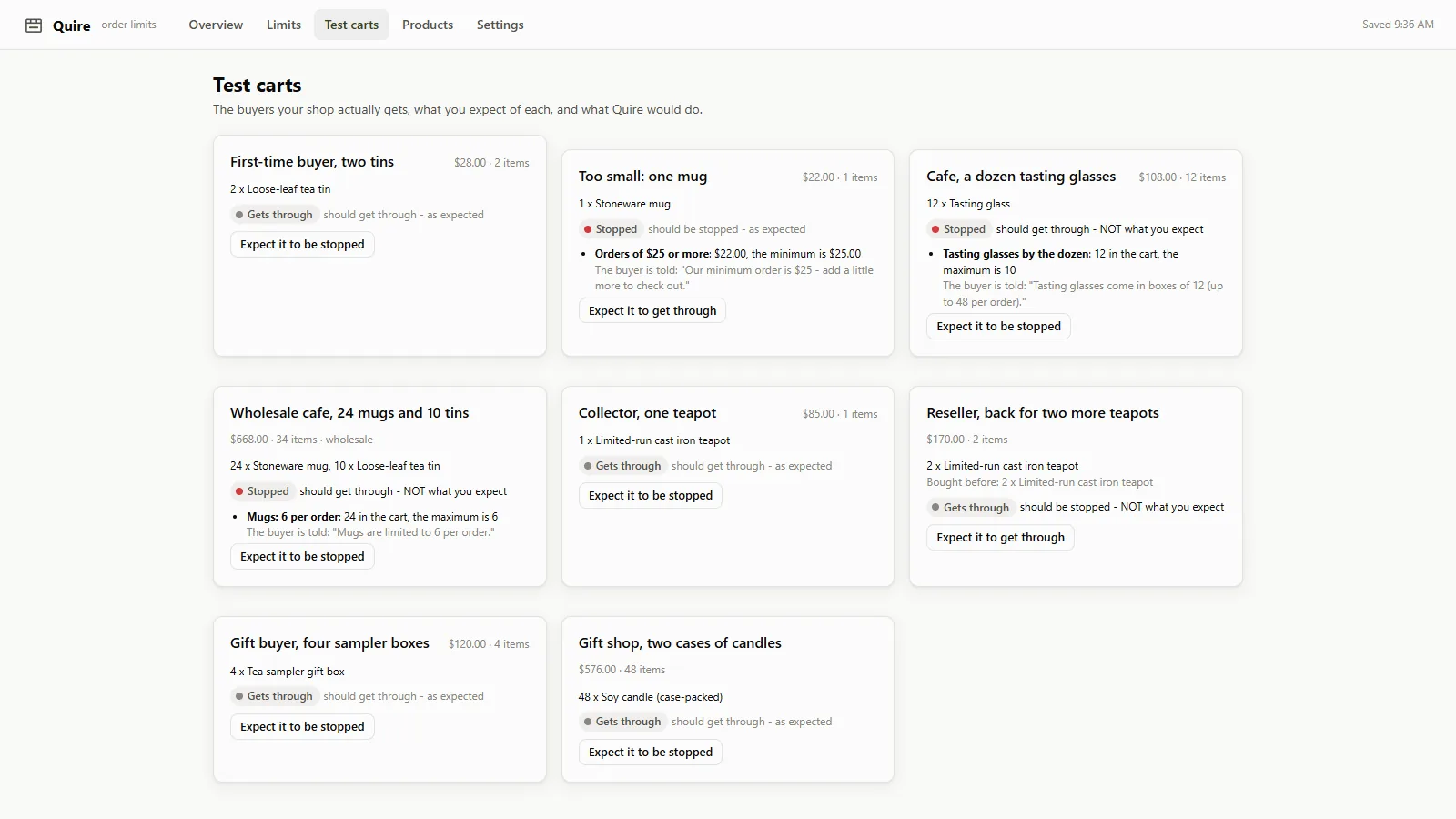The height and width of the screenshot is (819, 1456).
Task: Click Expect it to get through for one mug
Action: pos(652,311)
